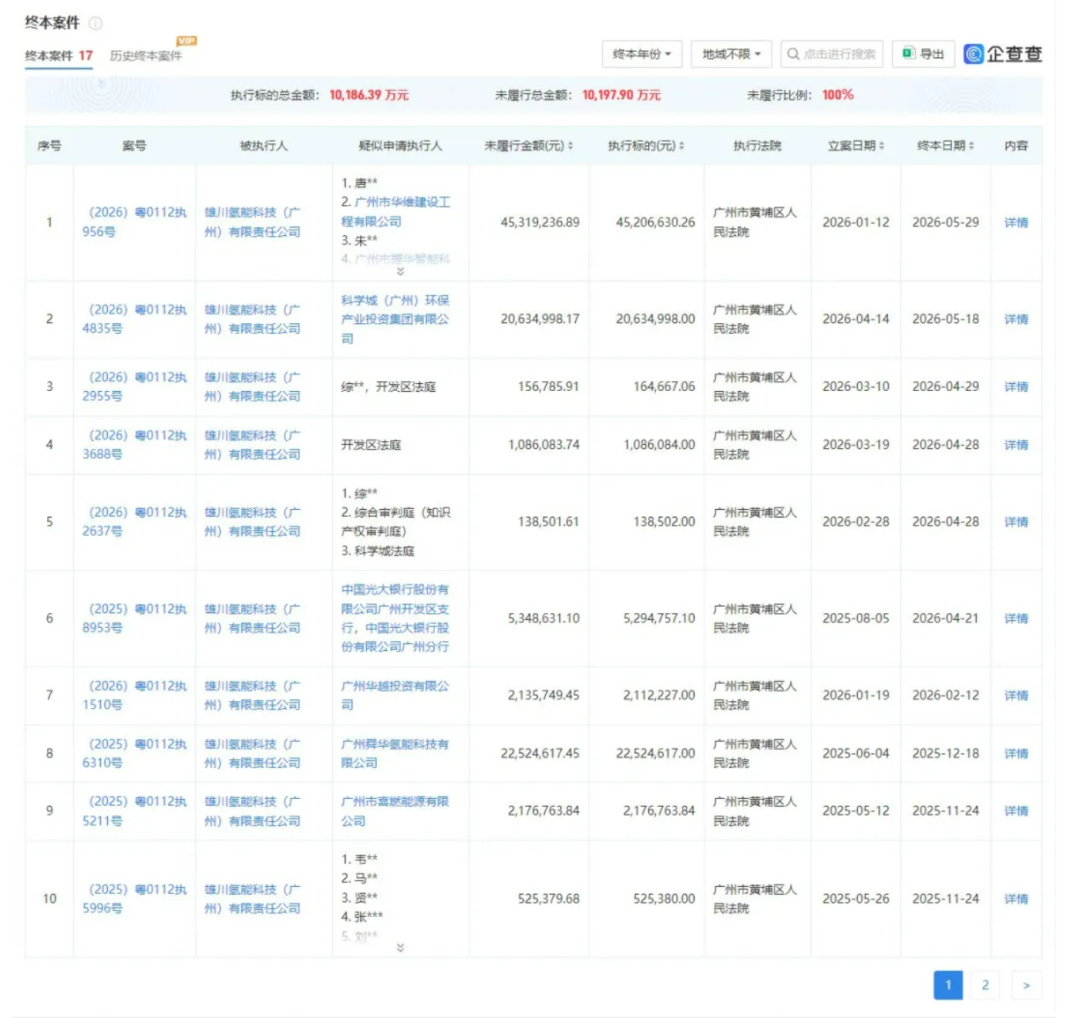Click amount 22,524,617.45
This screenshot has width=1080, height=1018.
click(540, 754)
